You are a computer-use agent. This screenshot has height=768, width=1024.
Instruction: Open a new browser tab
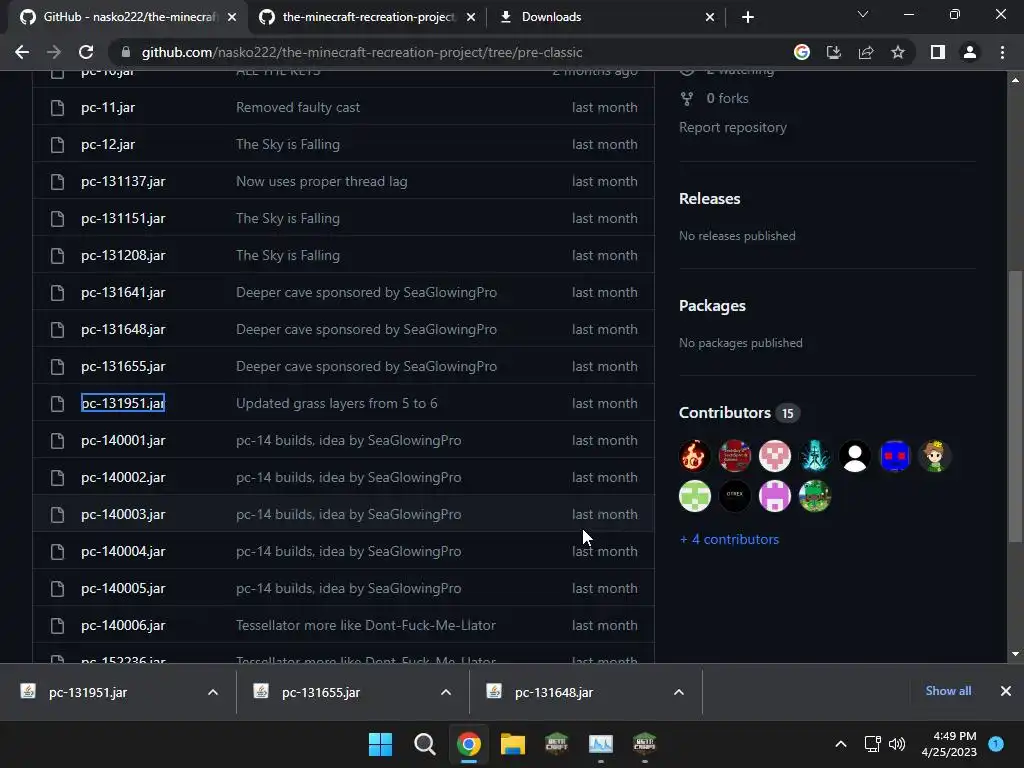coord(748,17)
